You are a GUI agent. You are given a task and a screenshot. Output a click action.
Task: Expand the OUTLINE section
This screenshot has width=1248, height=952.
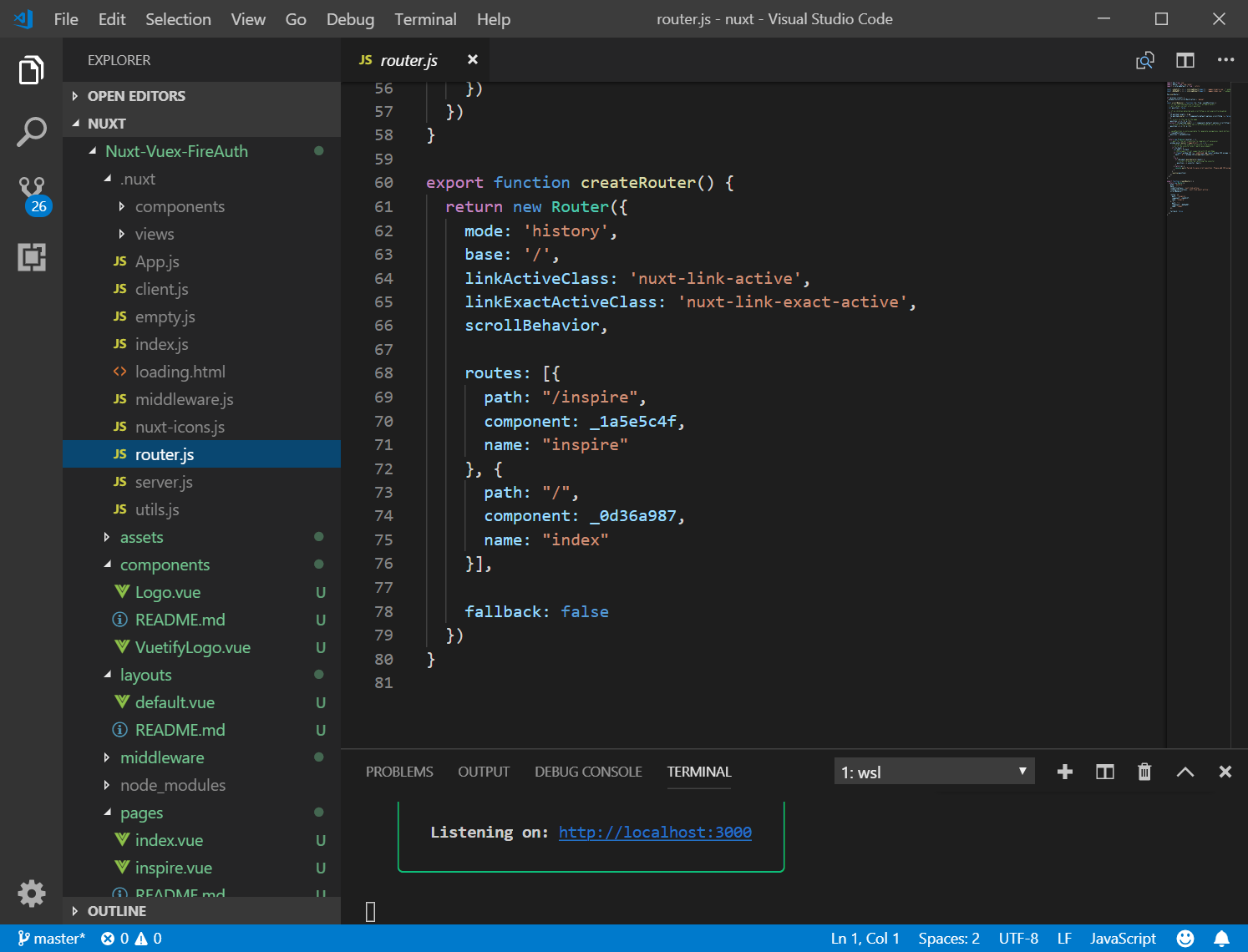[x=117, y=911]
